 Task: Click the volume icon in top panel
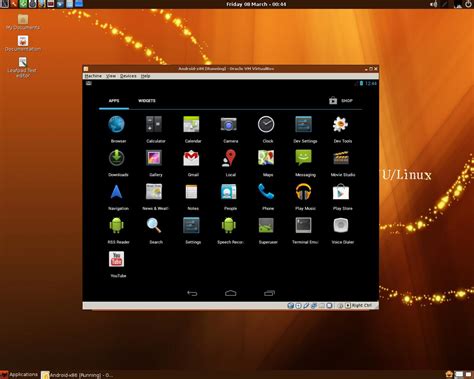point(433,4)
